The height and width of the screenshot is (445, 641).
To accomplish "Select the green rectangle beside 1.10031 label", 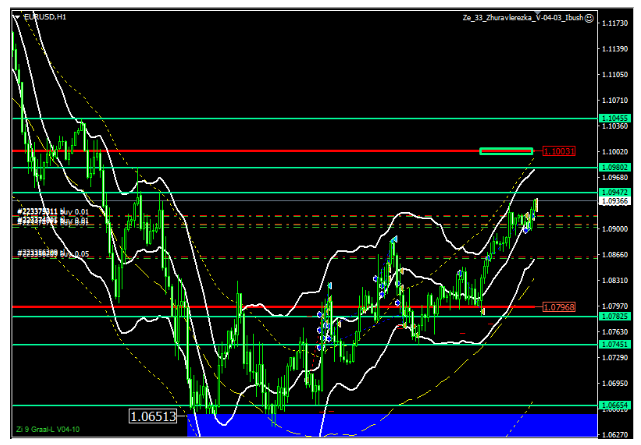I will [505, 151].
